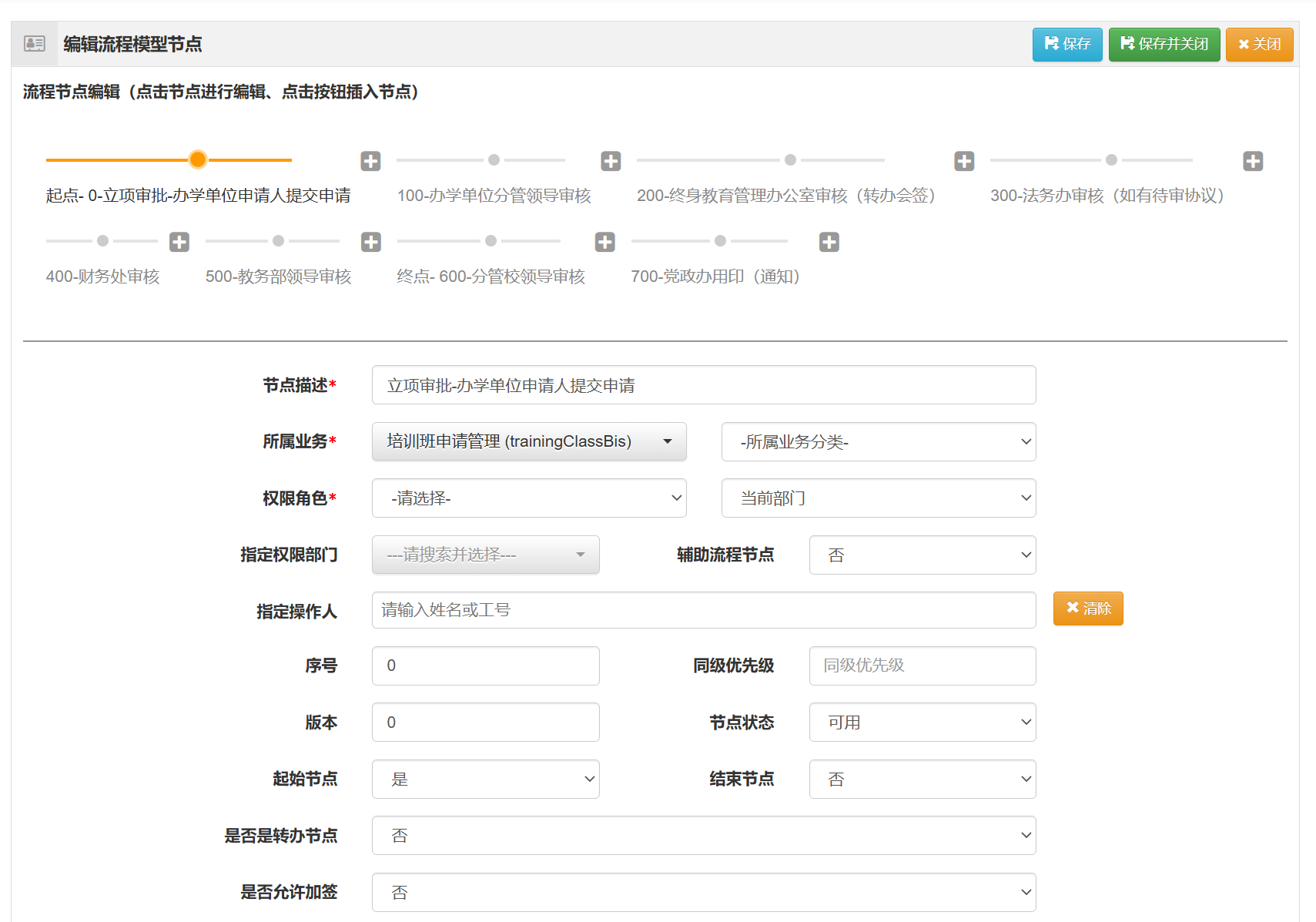This screenshot has height=922, width=1316.
Task: Select the 起点 0-立项审批 node marker
Action: 198,159
